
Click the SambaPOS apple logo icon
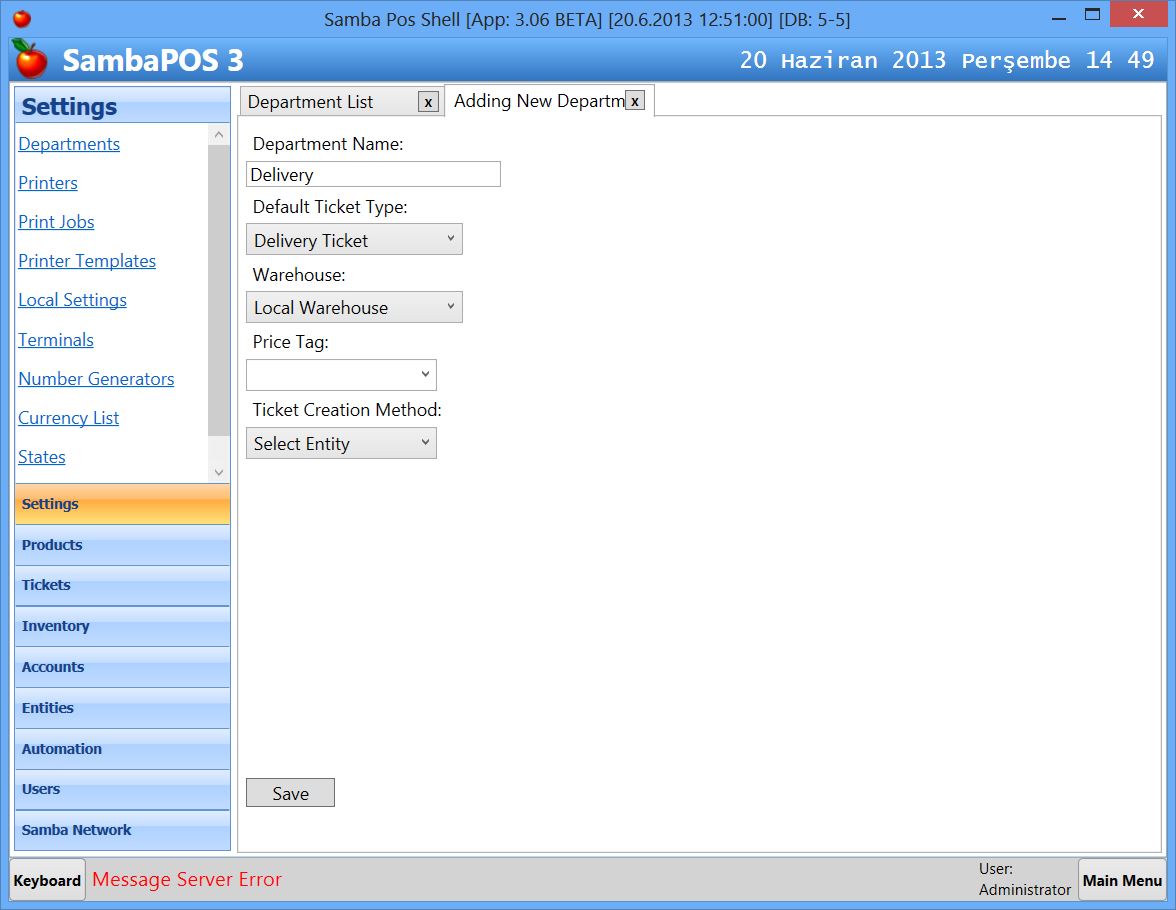point(28,60)
